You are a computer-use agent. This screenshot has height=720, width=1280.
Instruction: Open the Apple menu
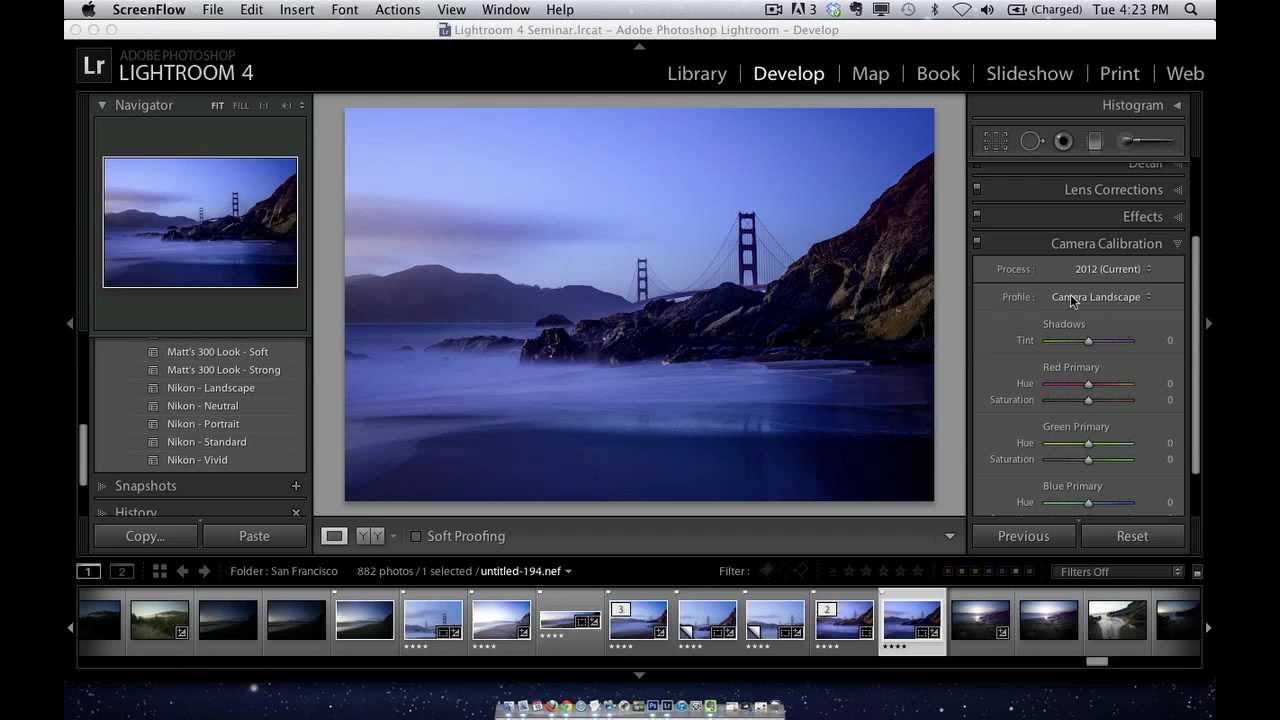pos(88,9)
